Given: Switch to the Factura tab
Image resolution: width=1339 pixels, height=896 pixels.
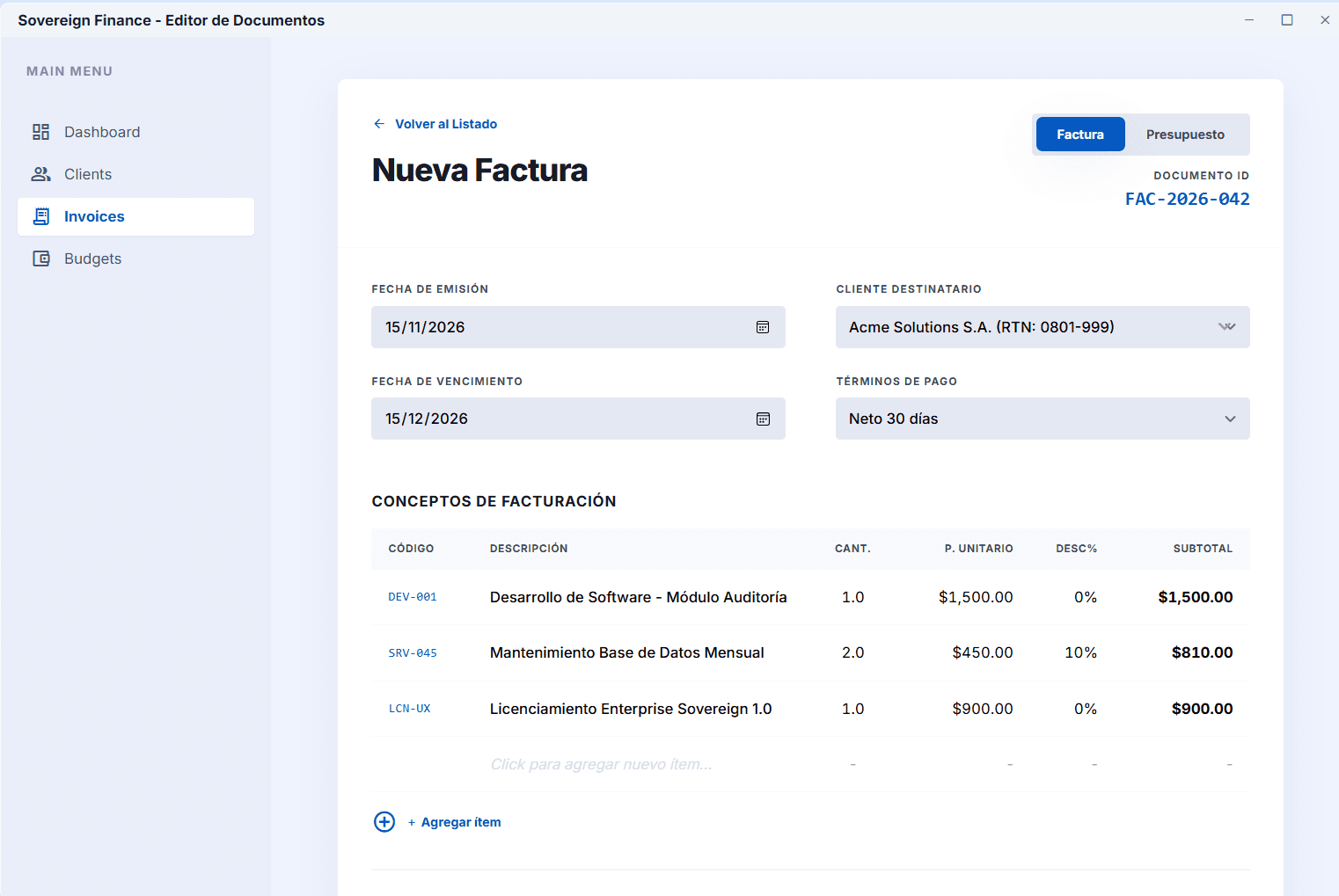Looking at the screenshot, I should point(1080,135).
